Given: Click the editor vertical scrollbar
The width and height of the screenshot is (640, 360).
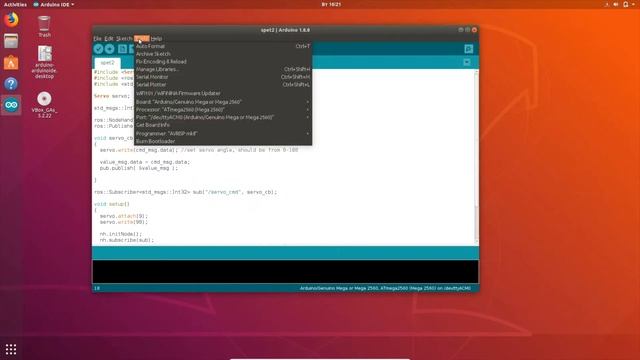Looking at the screenshot, I should [476, 157].
